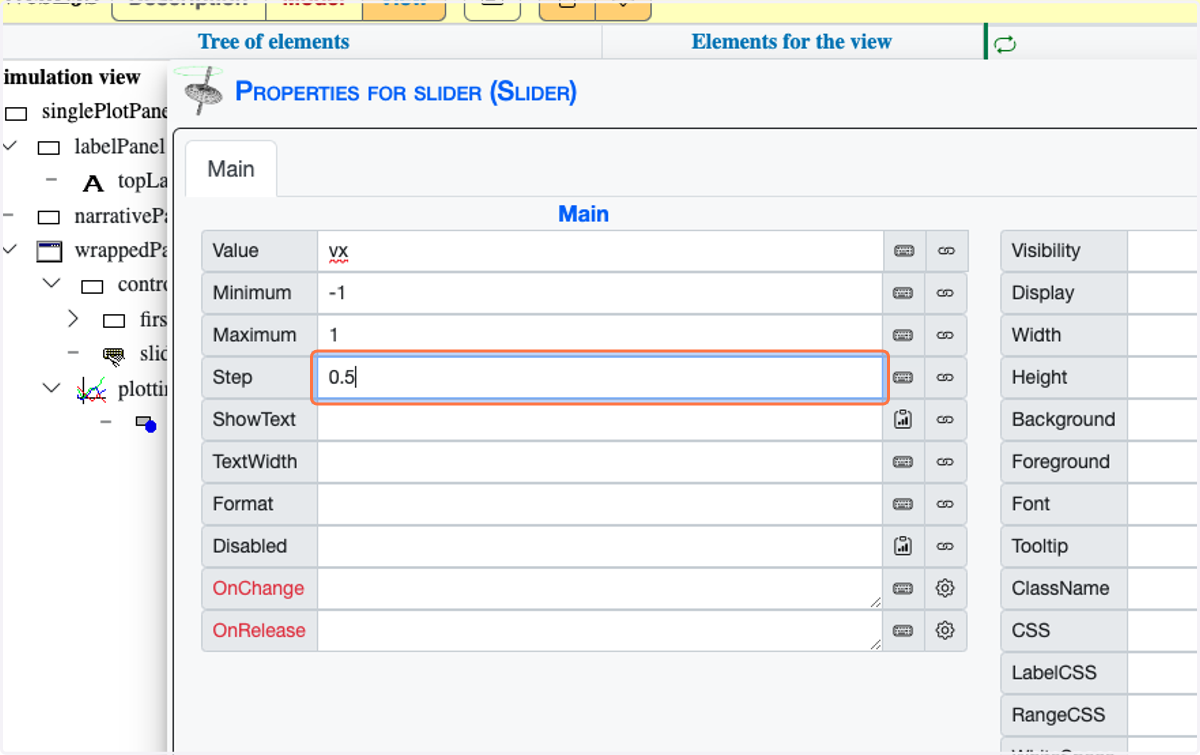Open the options clipboard icon for ShowText
This screenshot has width=1200, height=755.
click(904, 419)
